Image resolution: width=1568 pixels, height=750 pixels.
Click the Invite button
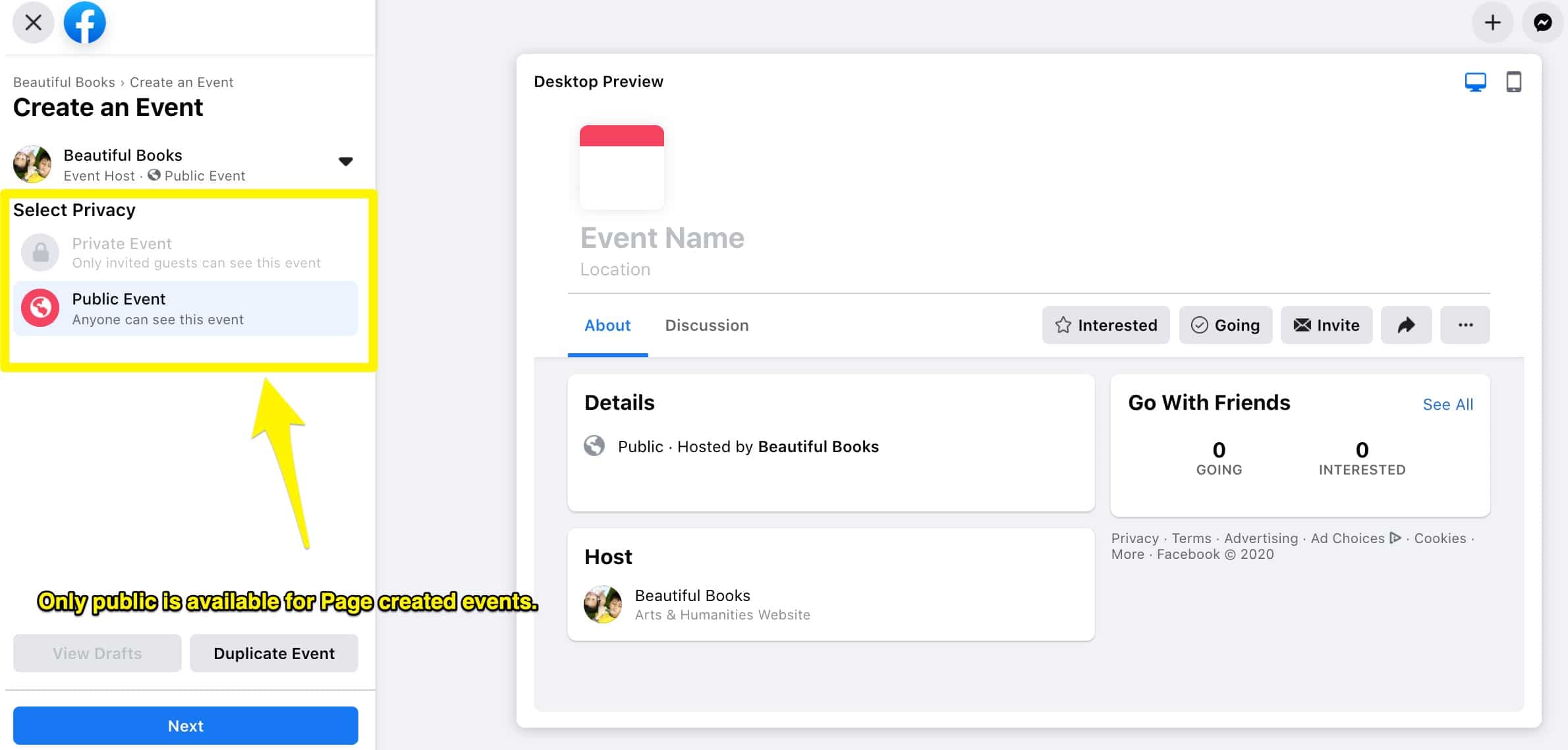(x=1326, y=325)
